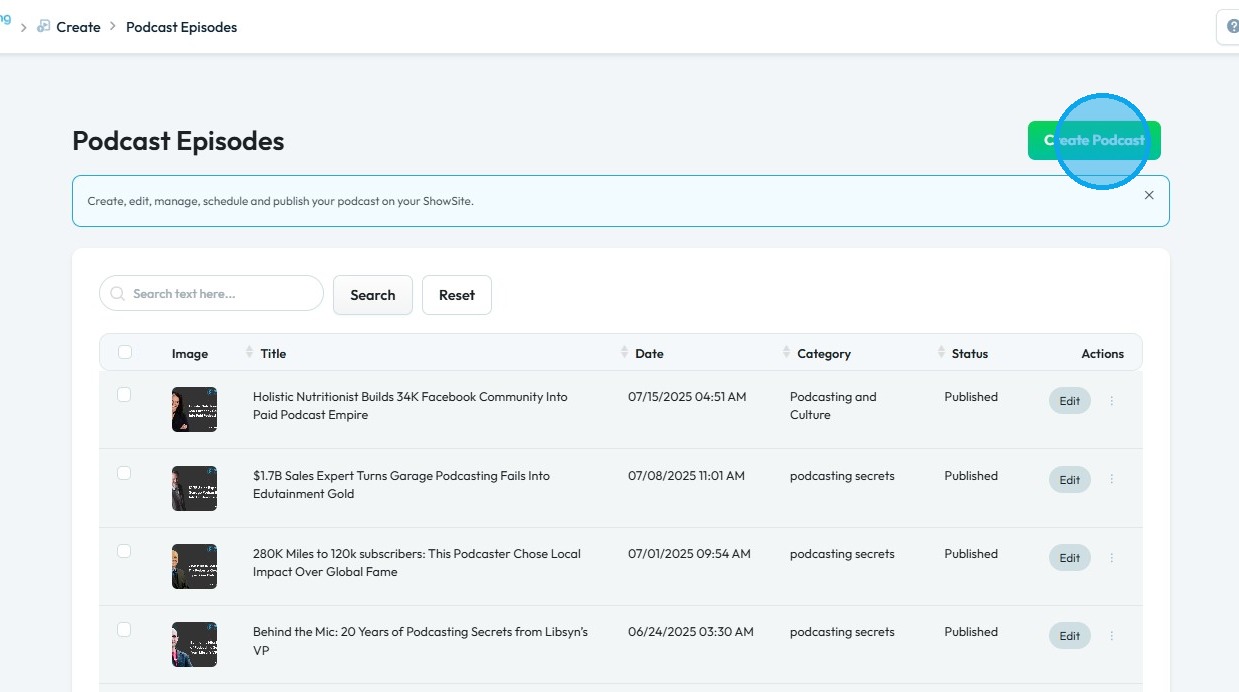Toggle the select-all episodes checkbox

click(125, 352)
